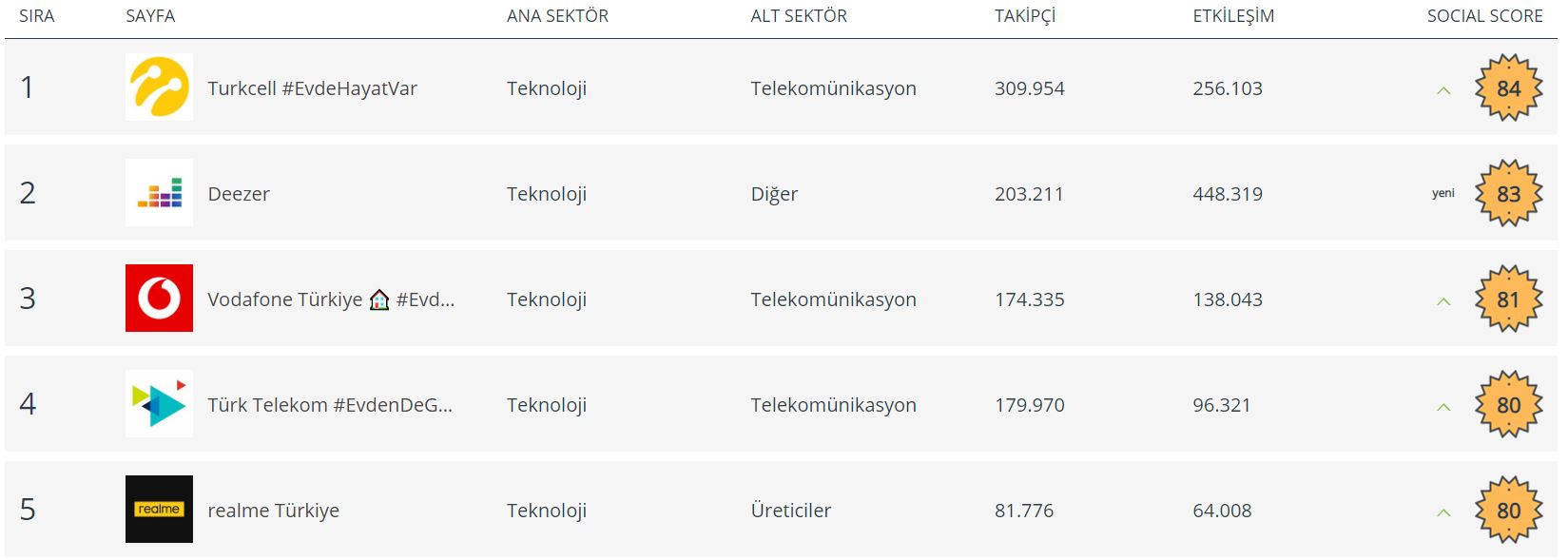This screenshot has height=560, width=1568.
Task: Sort by SOCIAL SCORE column header
Action: coord(1484,16)
